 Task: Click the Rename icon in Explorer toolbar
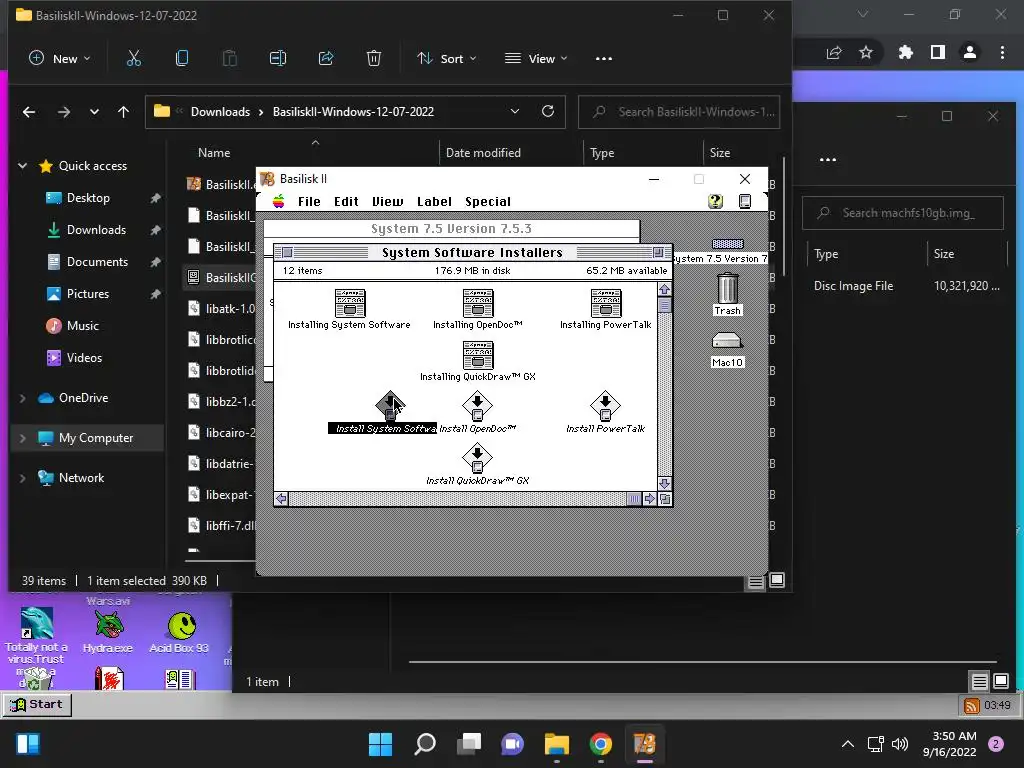pos(278,59)
